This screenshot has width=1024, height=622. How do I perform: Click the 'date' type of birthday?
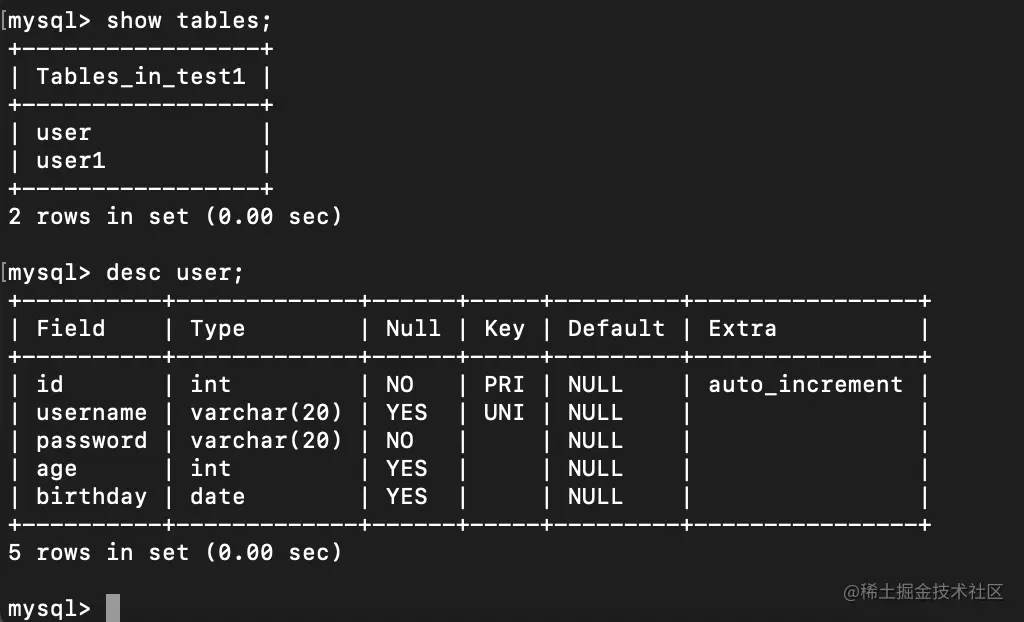218,496
